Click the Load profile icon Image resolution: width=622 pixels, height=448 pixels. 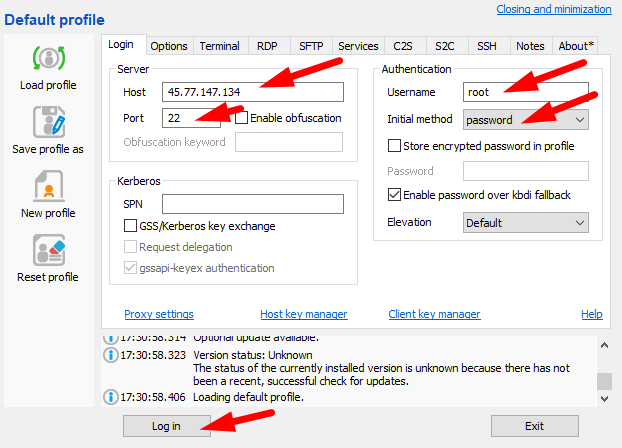pos(48,58)
